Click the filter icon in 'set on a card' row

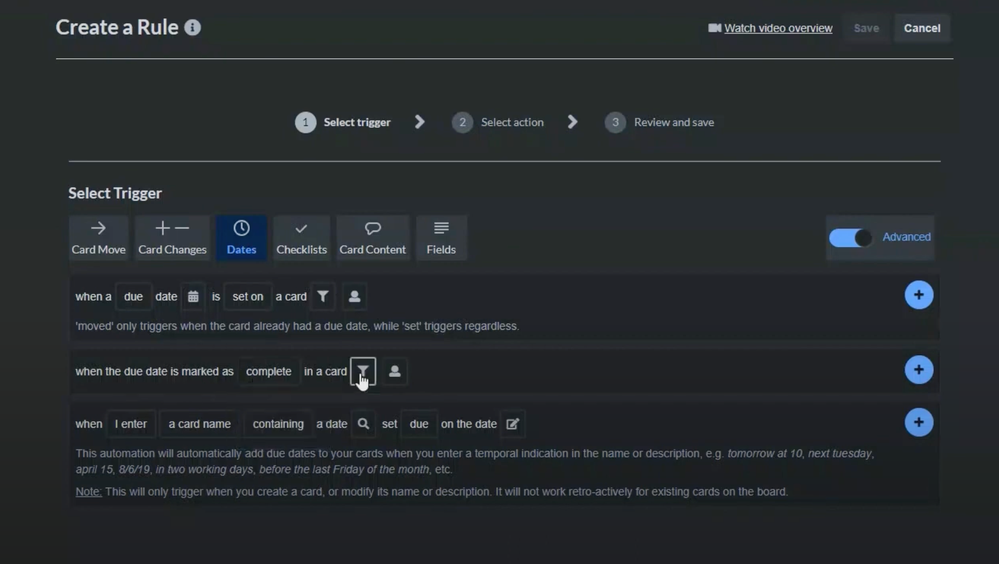(323, 296)
